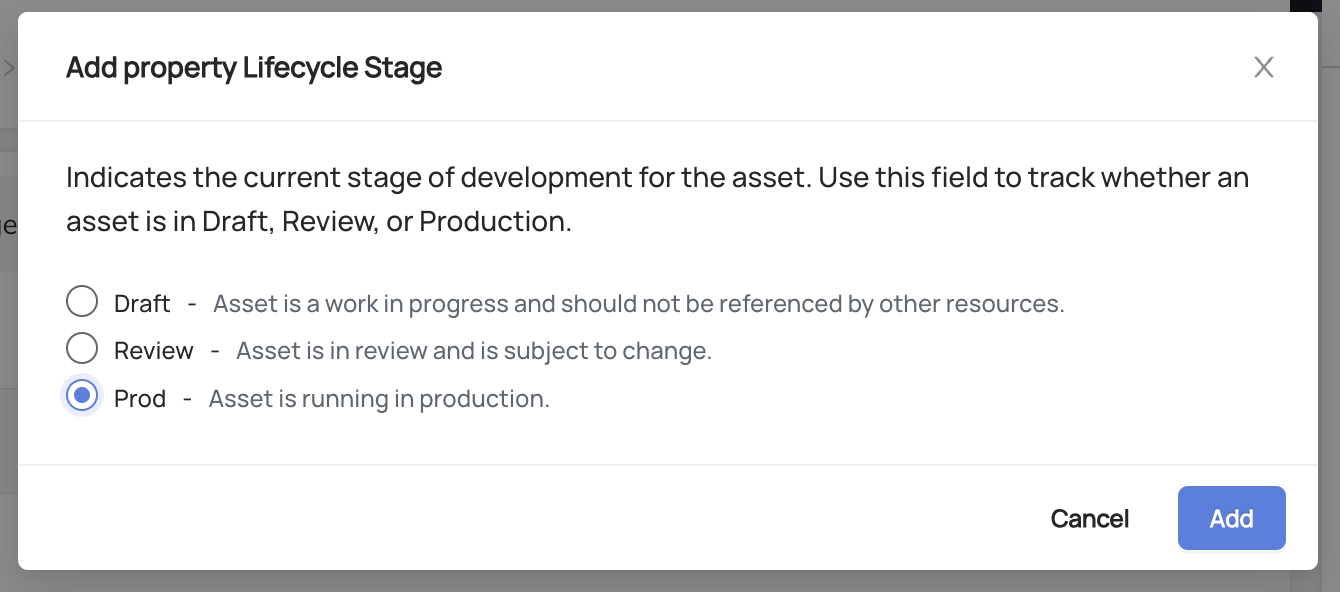
Task: Click the Review option label
Action: (153, 351)
